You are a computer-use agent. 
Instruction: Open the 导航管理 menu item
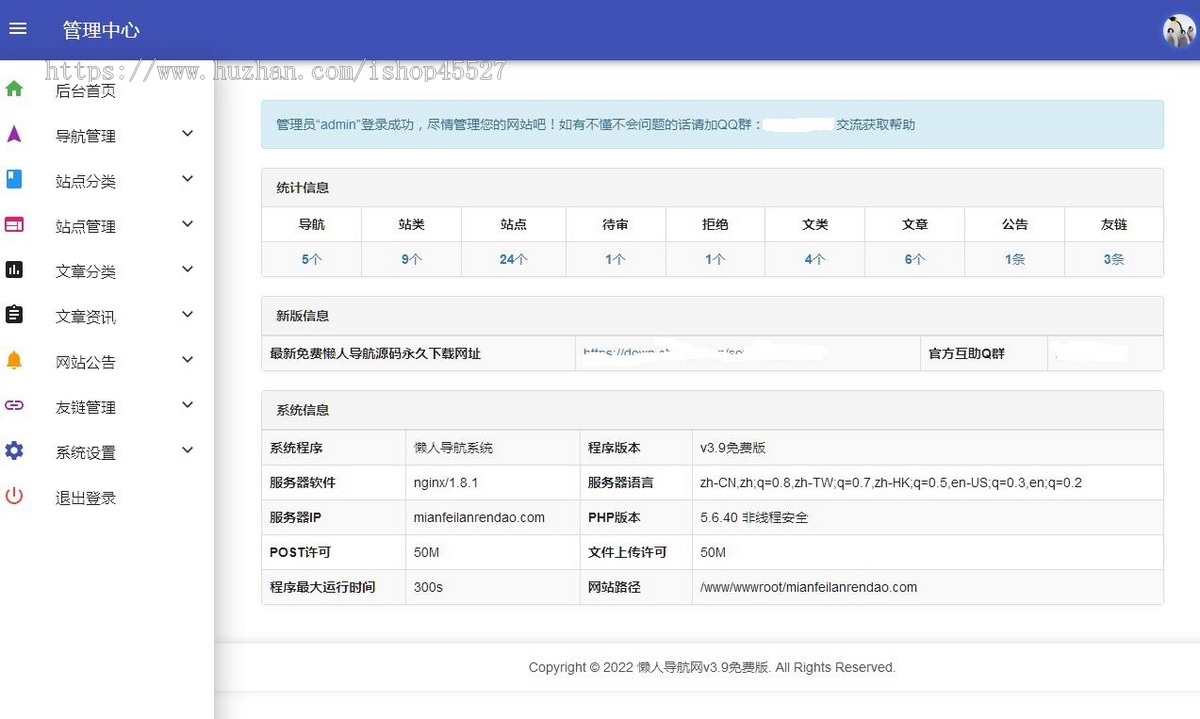tap(86, 136)
